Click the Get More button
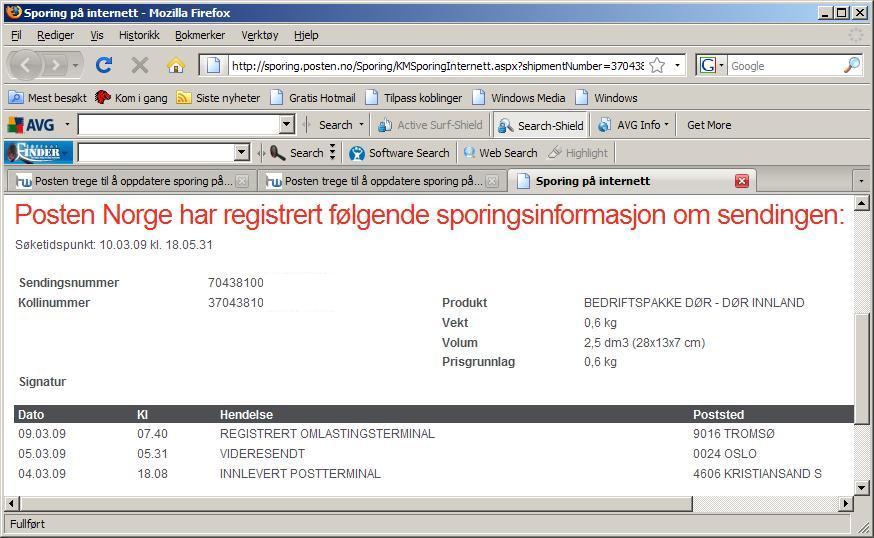Screen dimensions: 874x538 tap(709, 125)
